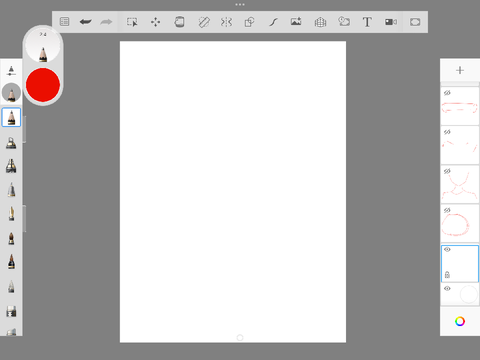Select the red collar sketch layer thumbnail

[460, 184]
